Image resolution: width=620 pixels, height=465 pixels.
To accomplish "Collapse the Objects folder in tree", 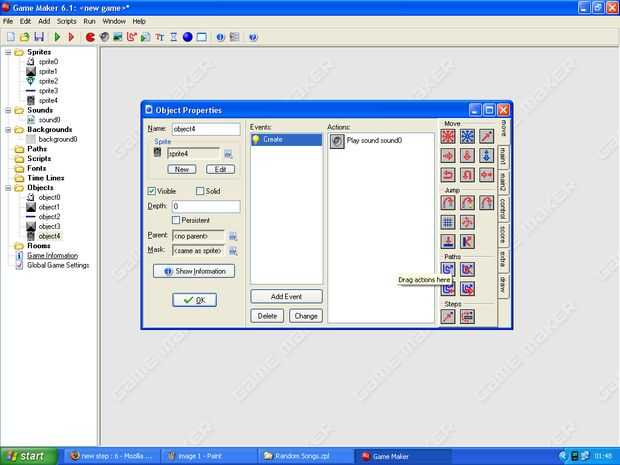I will (8, 188).
